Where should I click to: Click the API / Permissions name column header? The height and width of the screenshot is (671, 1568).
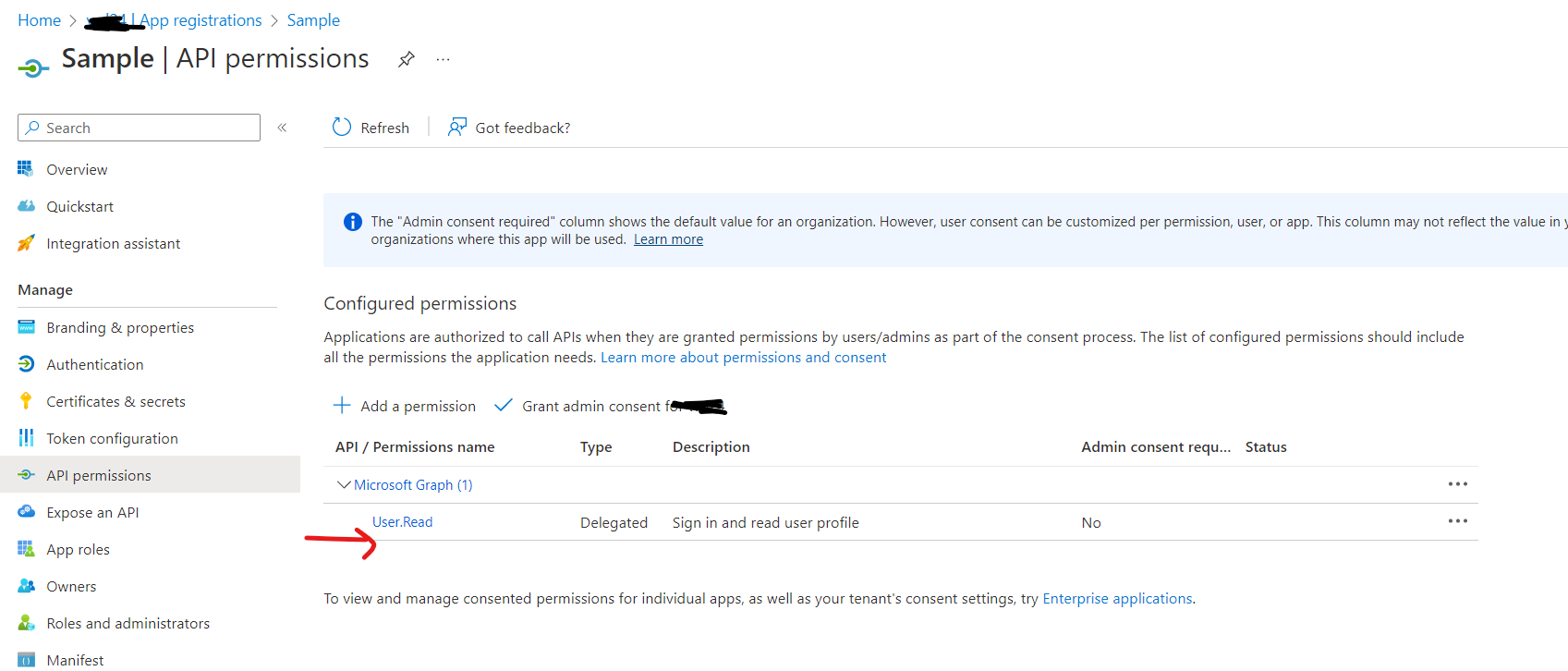415,446
